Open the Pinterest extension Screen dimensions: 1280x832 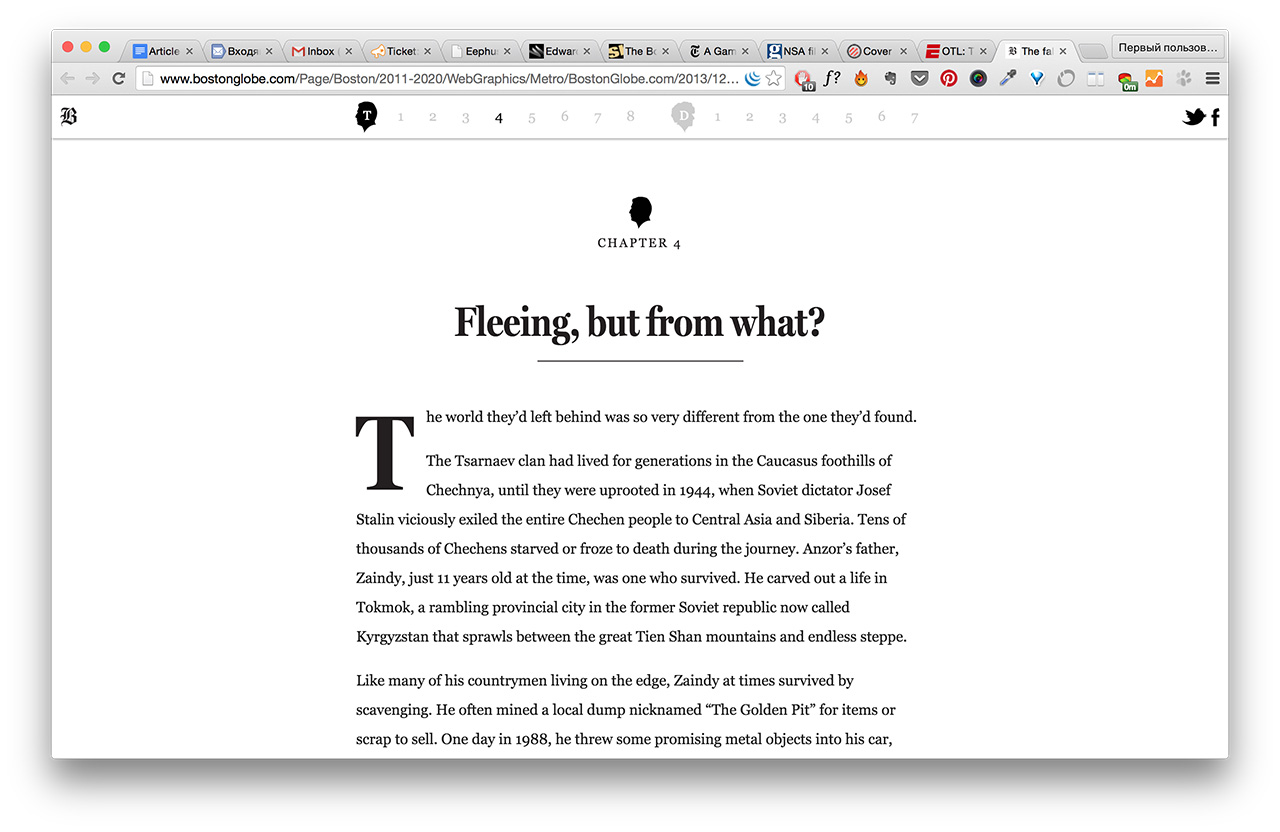click(x=949, y=78)
